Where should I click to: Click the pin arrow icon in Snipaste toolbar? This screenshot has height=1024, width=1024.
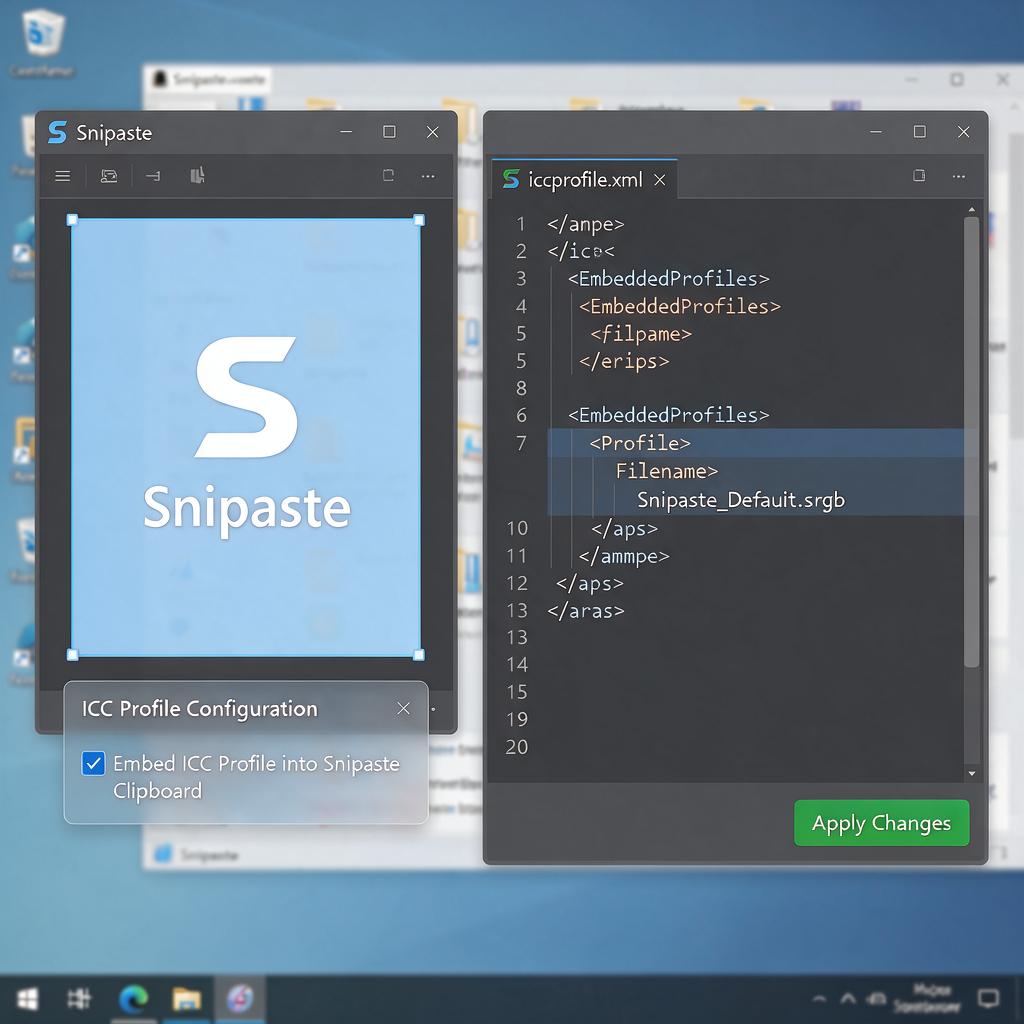(153, 176)
